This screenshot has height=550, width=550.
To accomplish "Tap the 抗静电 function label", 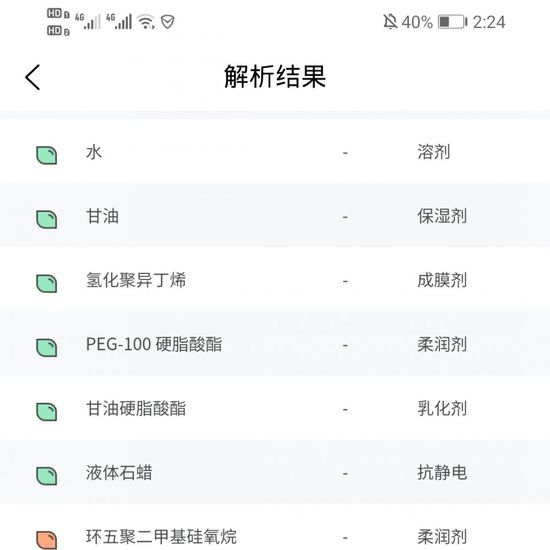I will pyautogui.click(x=442, y=473).
